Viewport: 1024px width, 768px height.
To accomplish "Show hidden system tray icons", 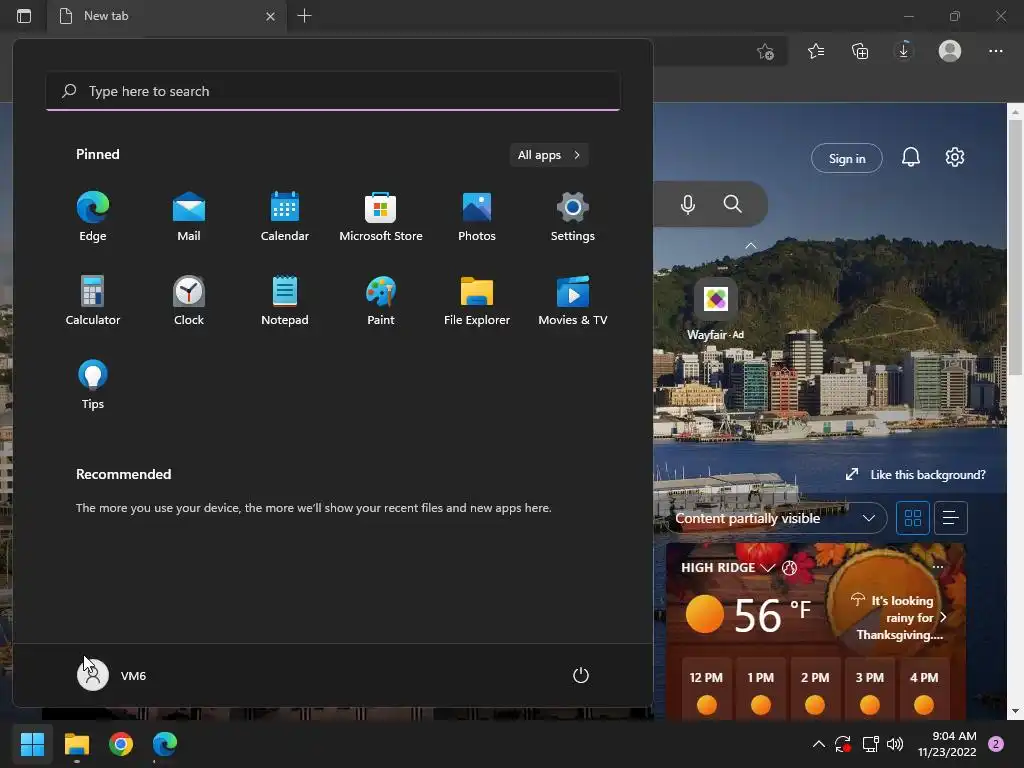I will pos(818,744).
